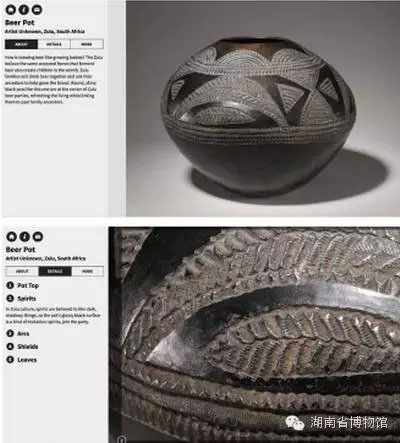Image resolution: width=400 pixels, height=443 pixels.
Task: Open the More tab in upper panel
Action: (x=87, y=44)
